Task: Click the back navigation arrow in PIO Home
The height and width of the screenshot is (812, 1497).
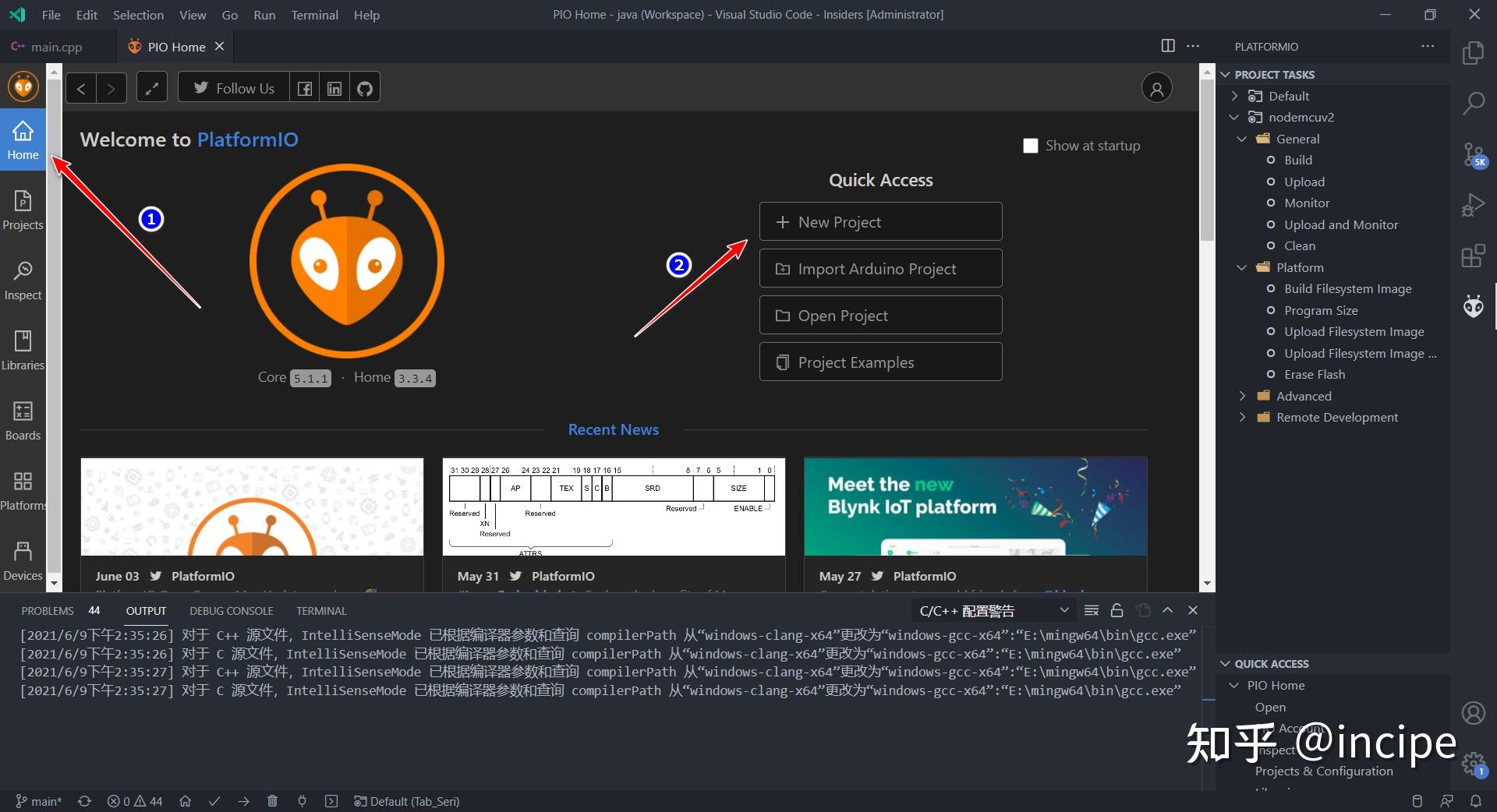Action: (x=81, y=88)
